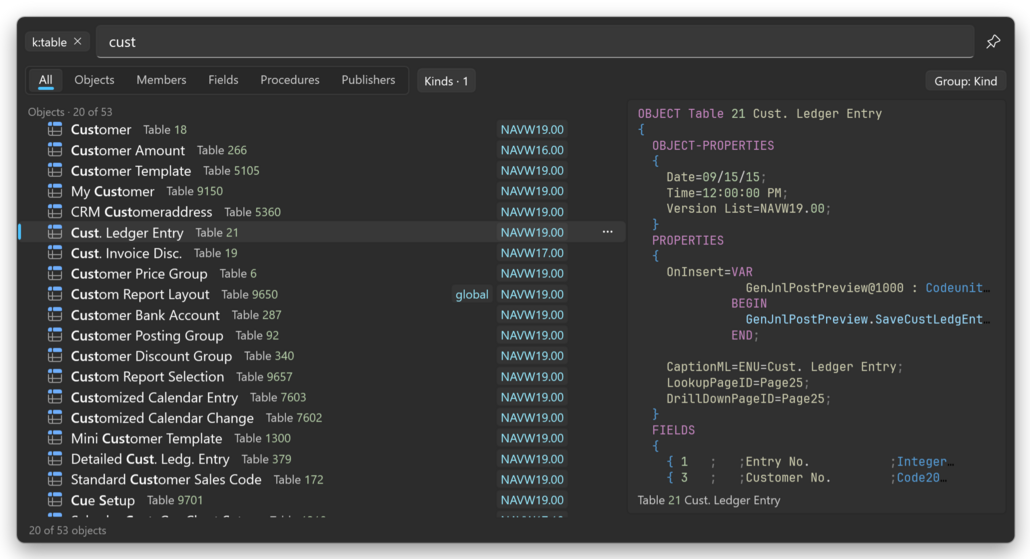Select the Customized Calendar Change result
Image resolution: width=1030 pixels, height=559 pixels.
[322, 418]
